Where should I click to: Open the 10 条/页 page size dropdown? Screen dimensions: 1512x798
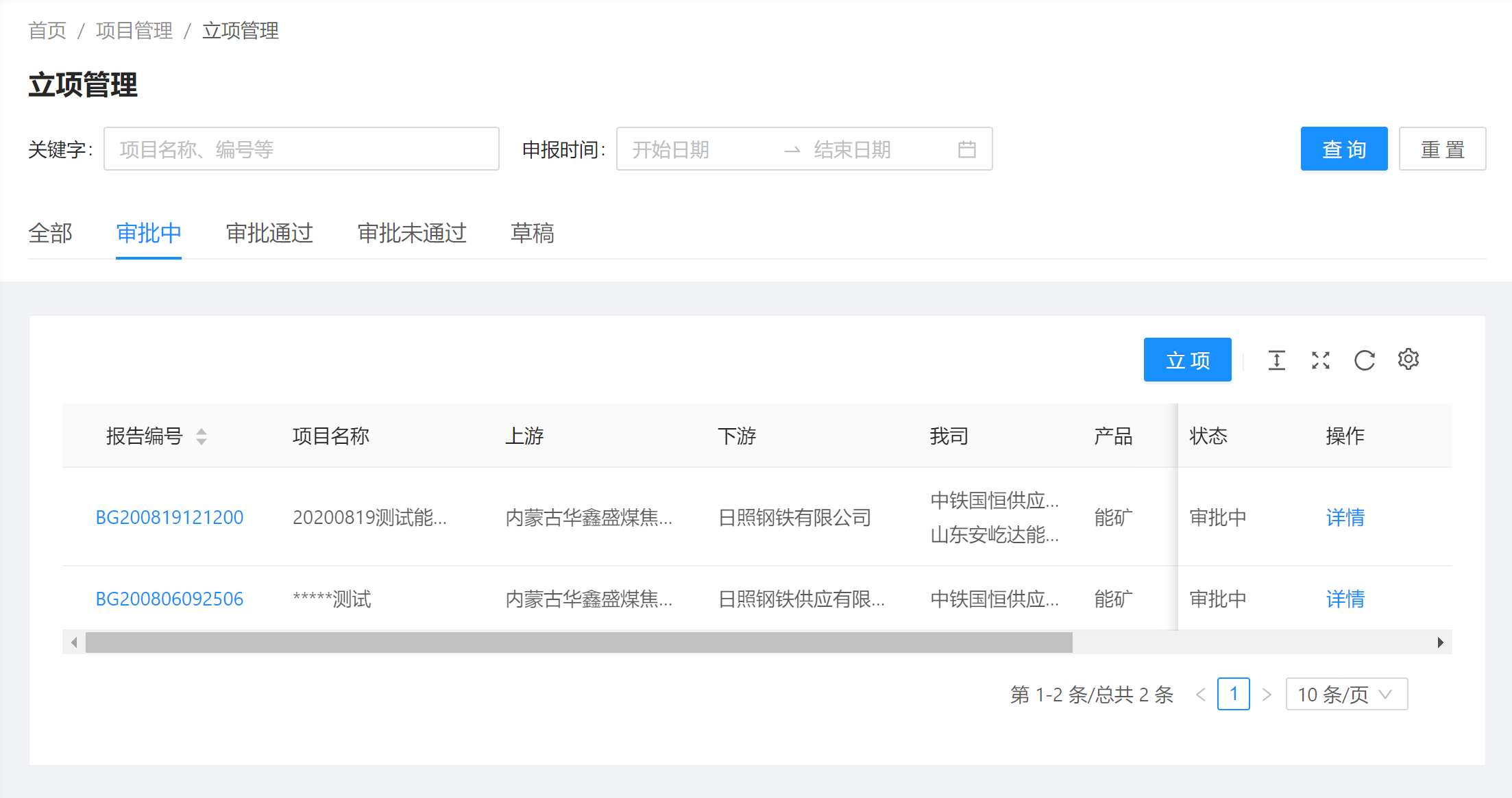[1346, 695]
